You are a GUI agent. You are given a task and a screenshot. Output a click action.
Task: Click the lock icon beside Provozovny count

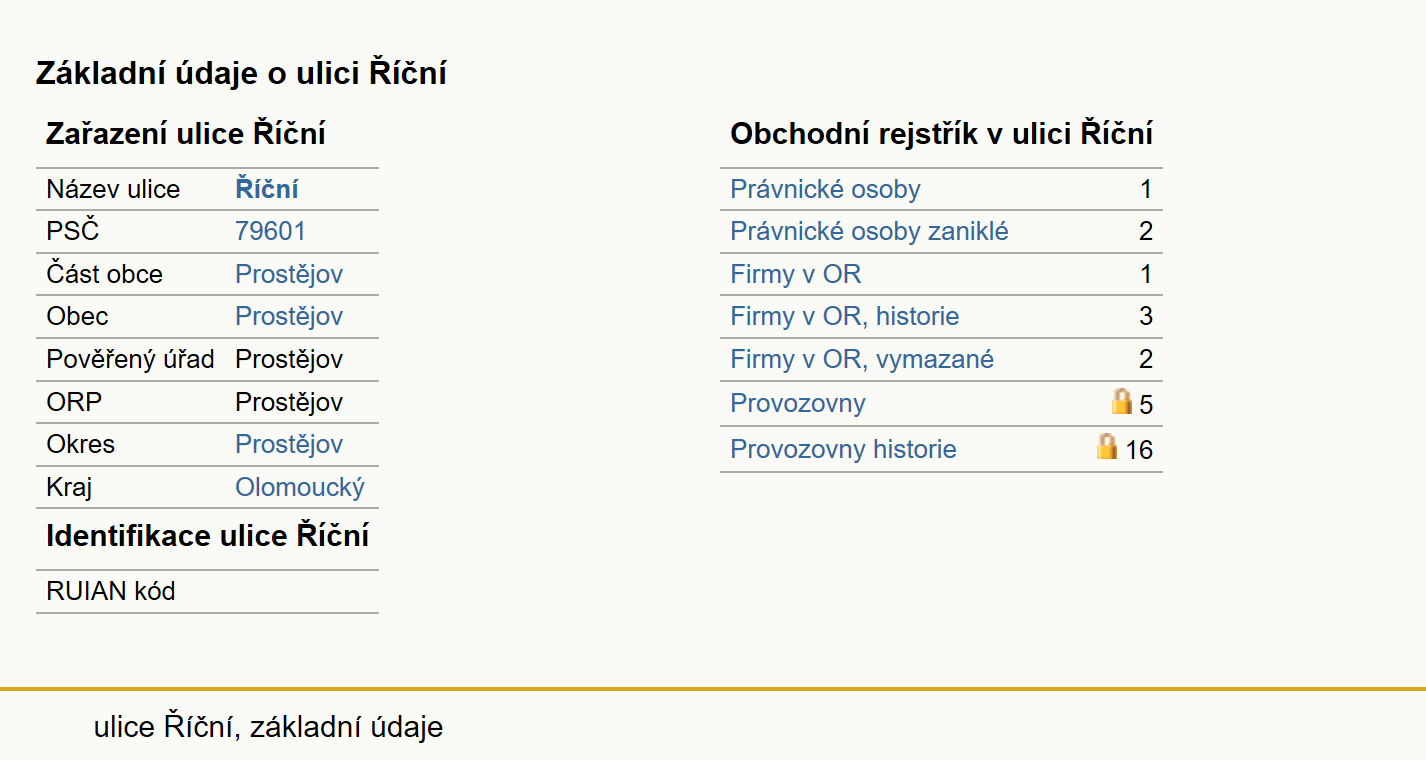(x=1122, y=402)
